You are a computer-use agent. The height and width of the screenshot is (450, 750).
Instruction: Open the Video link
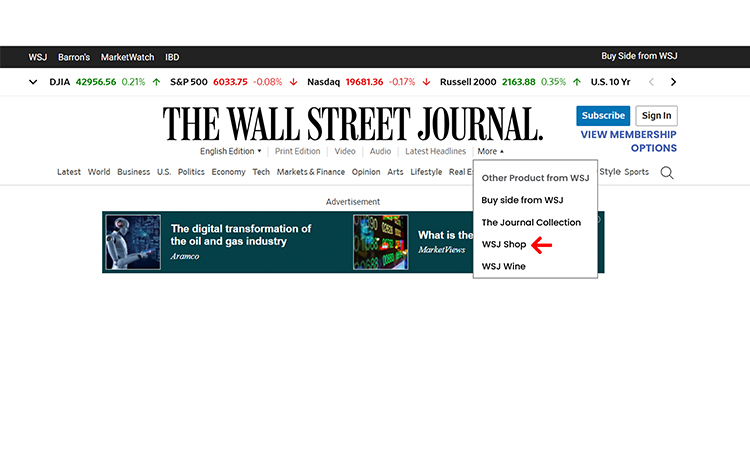(x=345, y=151)
